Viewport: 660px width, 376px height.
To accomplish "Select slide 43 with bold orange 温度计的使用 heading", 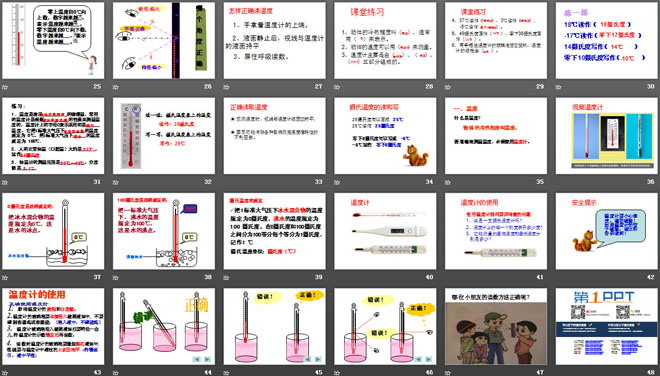I will click(x=53, y=326).
